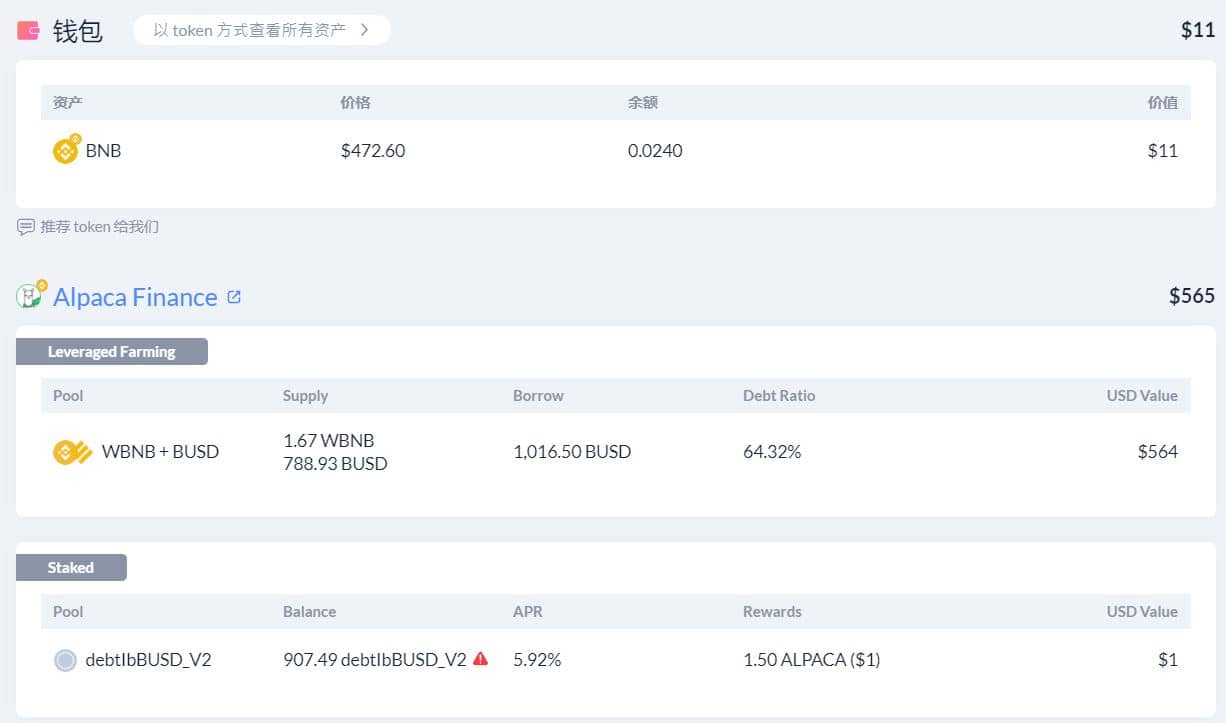The height and width of the screenshot is (723, 1226).
Task: Click the speech bubble recommend icon
Action: (x=26, y=227)
